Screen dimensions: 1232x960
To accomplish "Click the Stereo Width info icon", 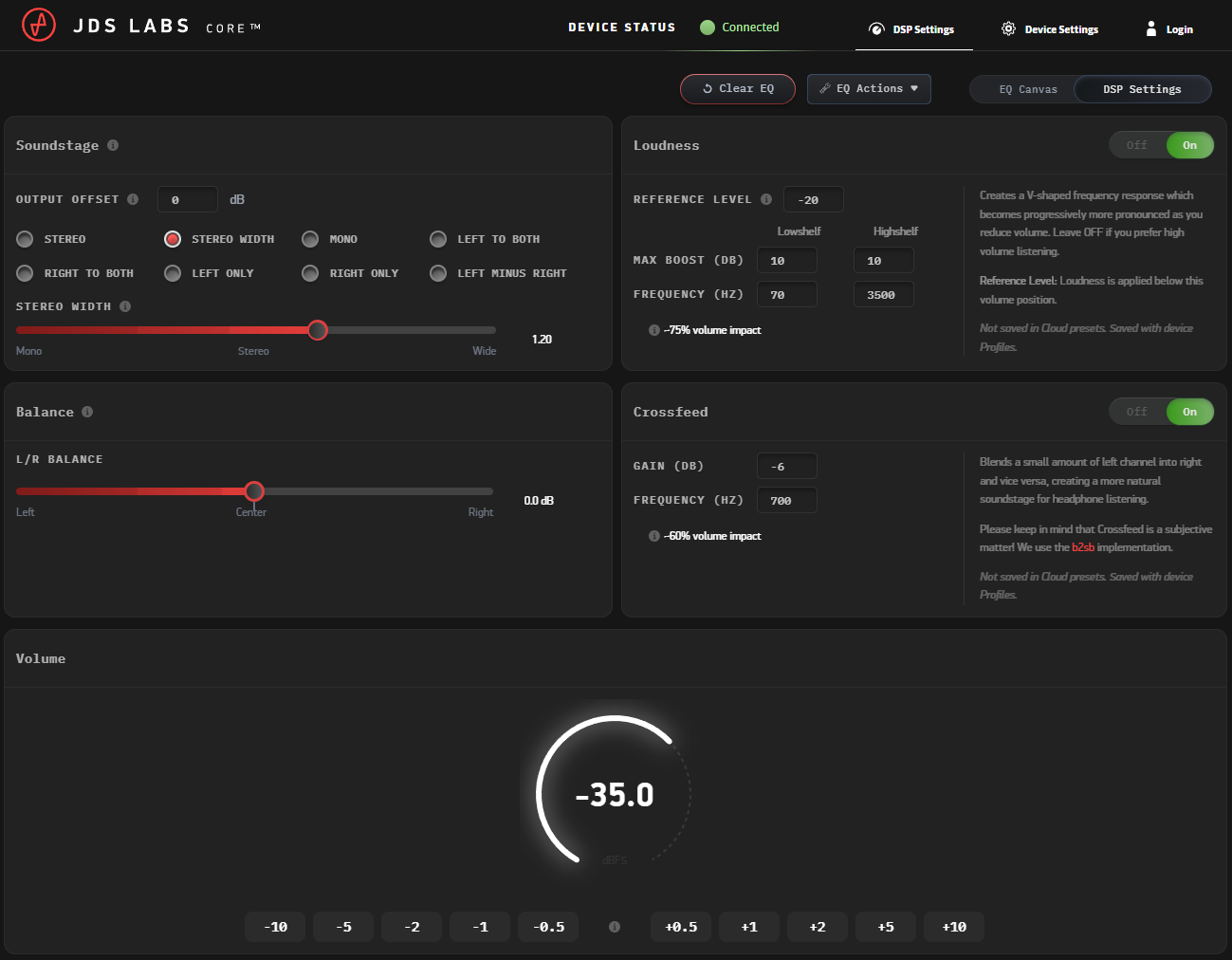I will 125,306.
